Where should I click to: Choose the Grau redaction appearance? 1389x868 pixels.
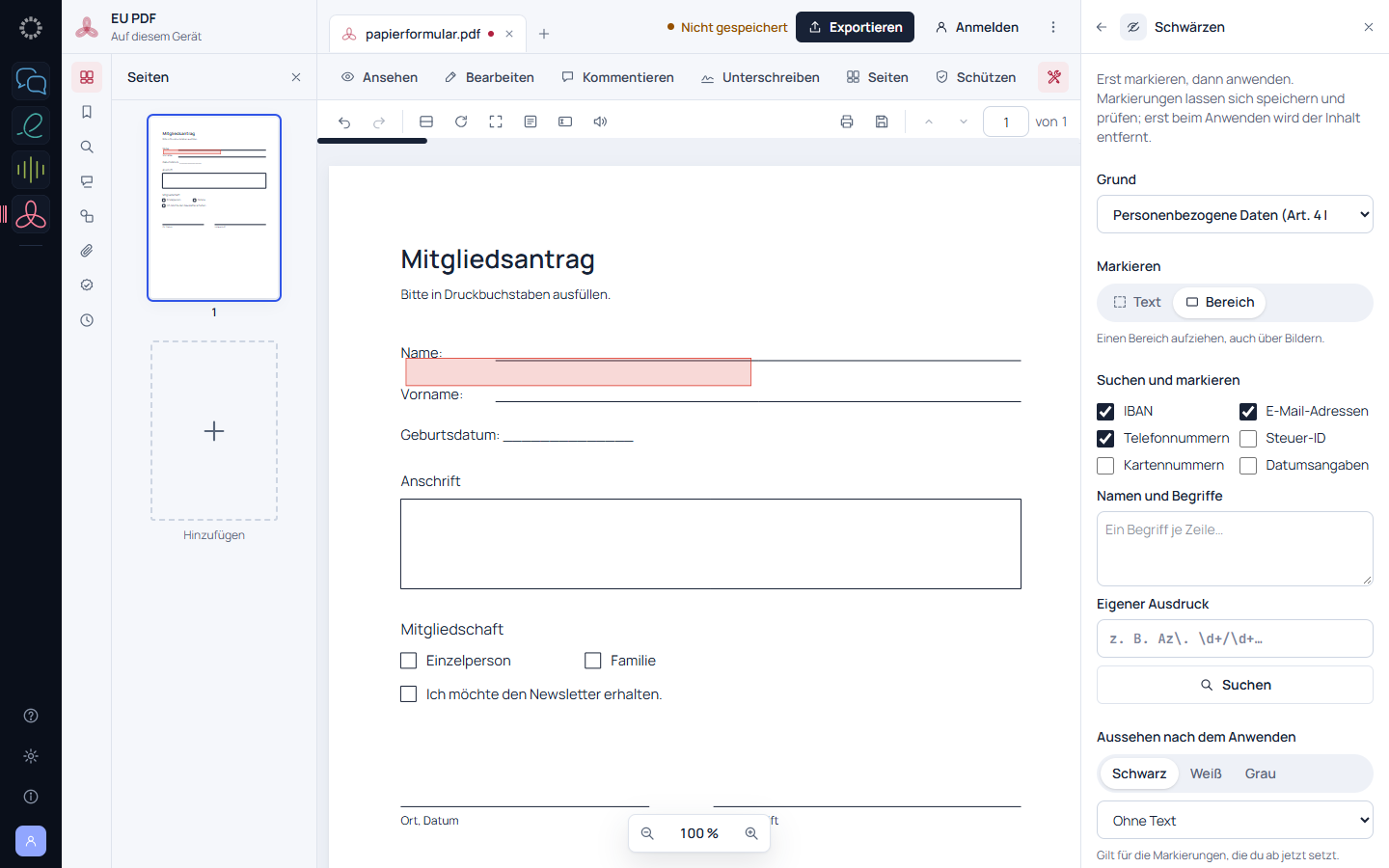click(1260, 773)
